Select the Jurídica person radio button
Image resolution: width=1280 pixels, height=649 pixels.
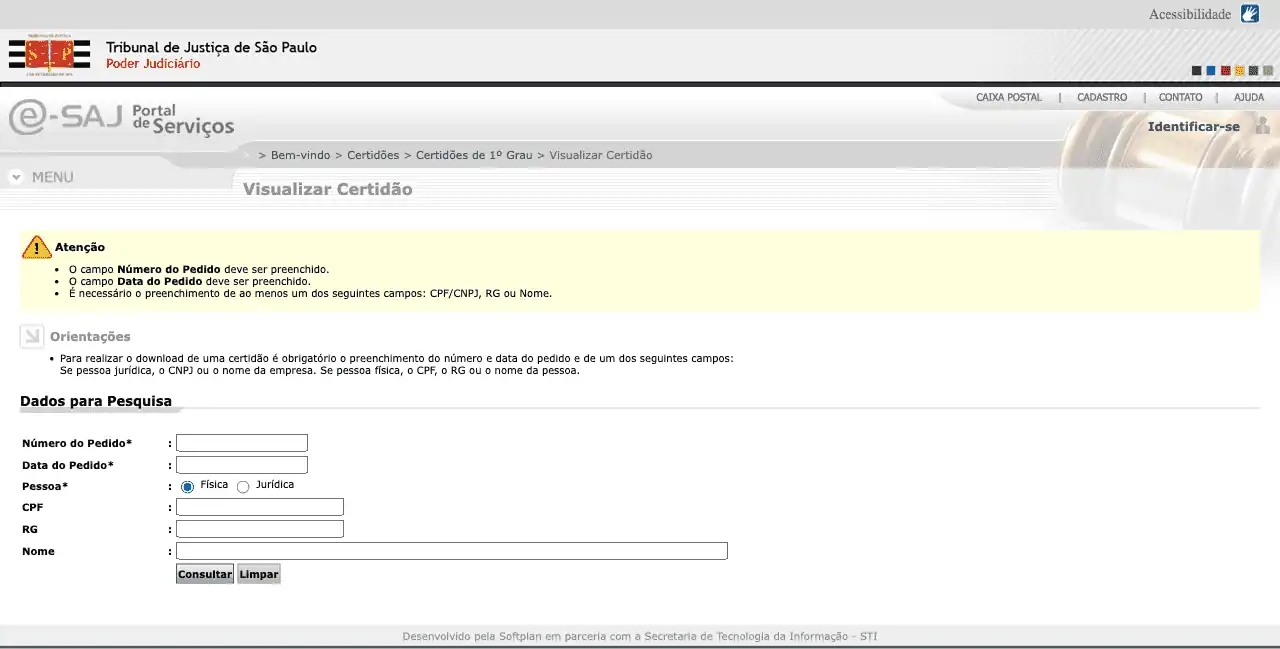pyautogui.click(x=243, y=487)
